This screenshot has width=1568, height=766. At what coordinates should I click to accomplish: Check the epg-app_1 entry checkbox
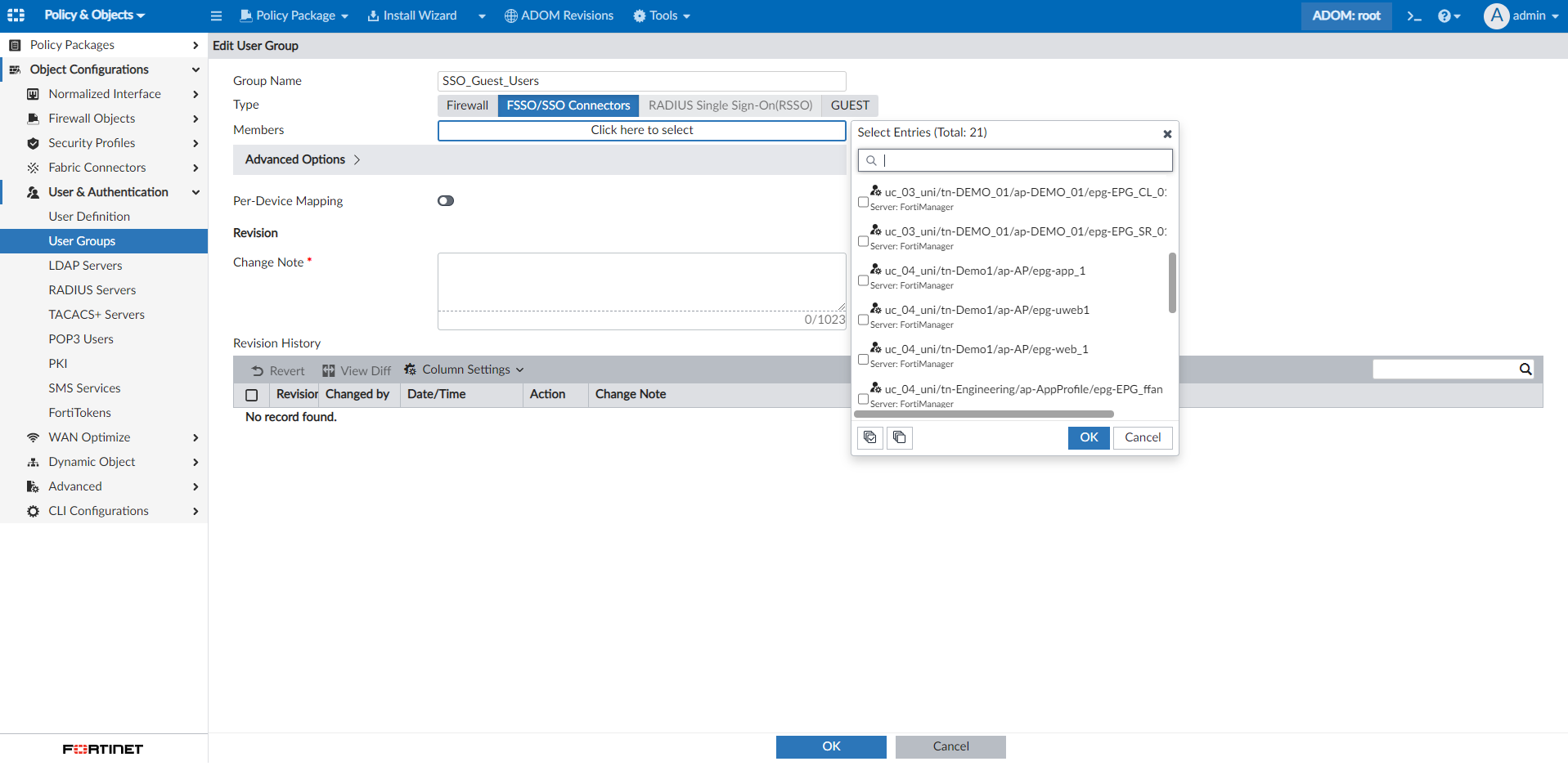[x=863, y=280]
